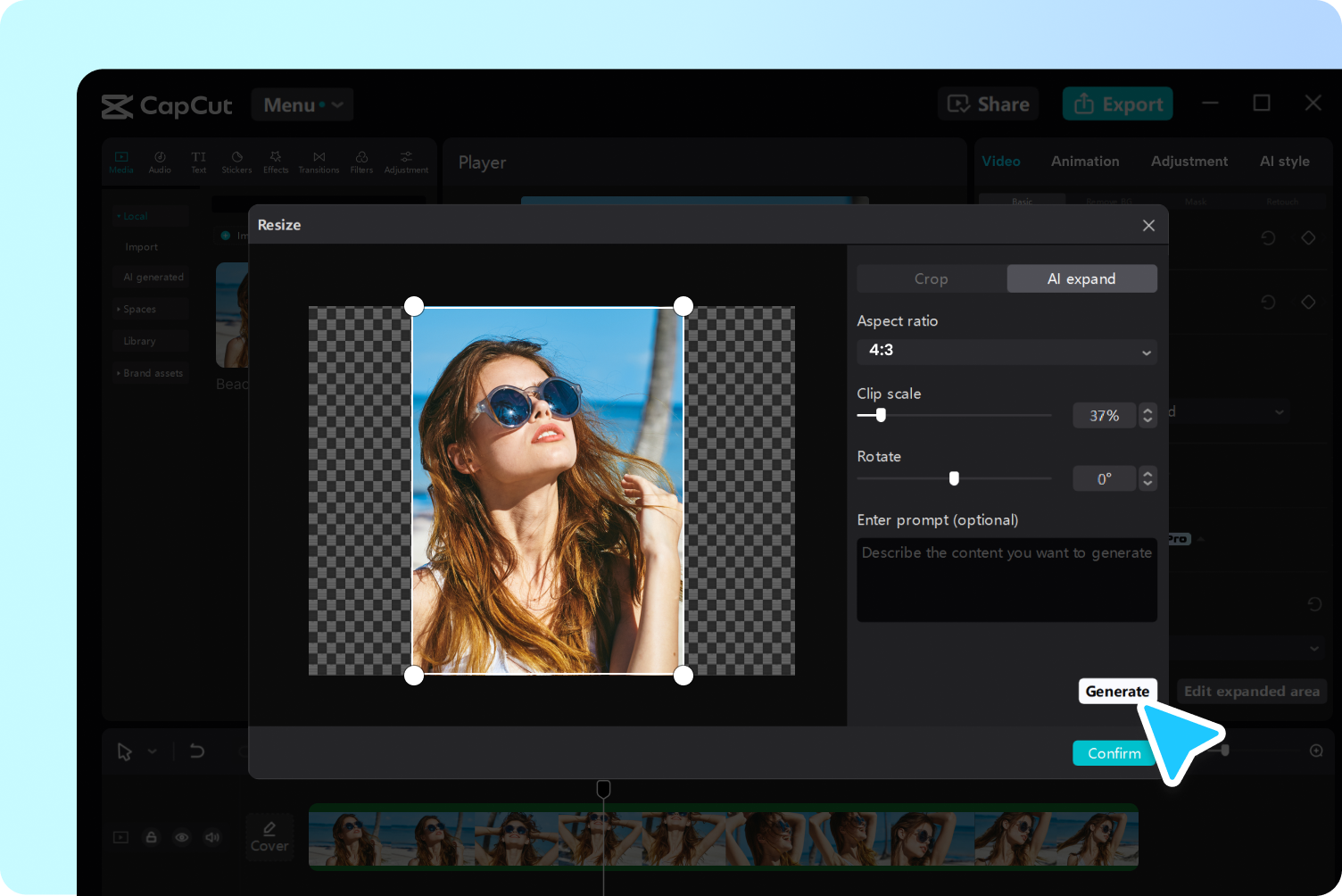Switch to the Animation tab

click(x=1085, y=161)
